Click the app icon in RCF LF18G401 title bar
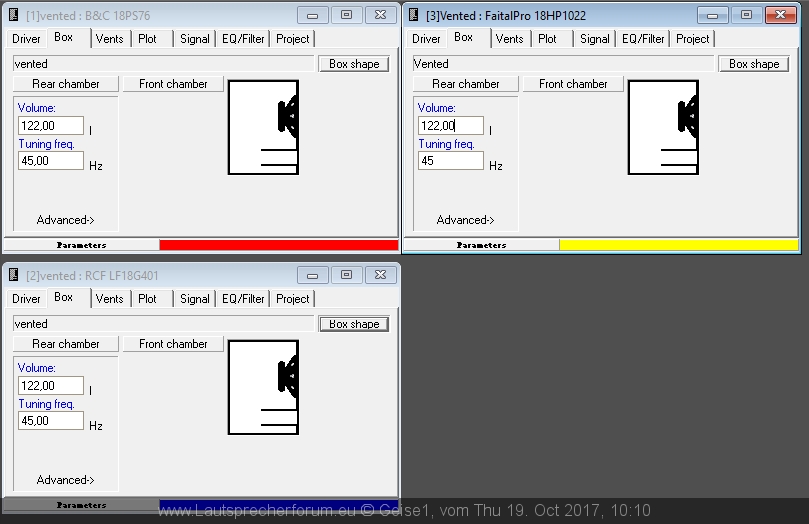Viewport: 809px width, 524px height. tap(14, 274)
